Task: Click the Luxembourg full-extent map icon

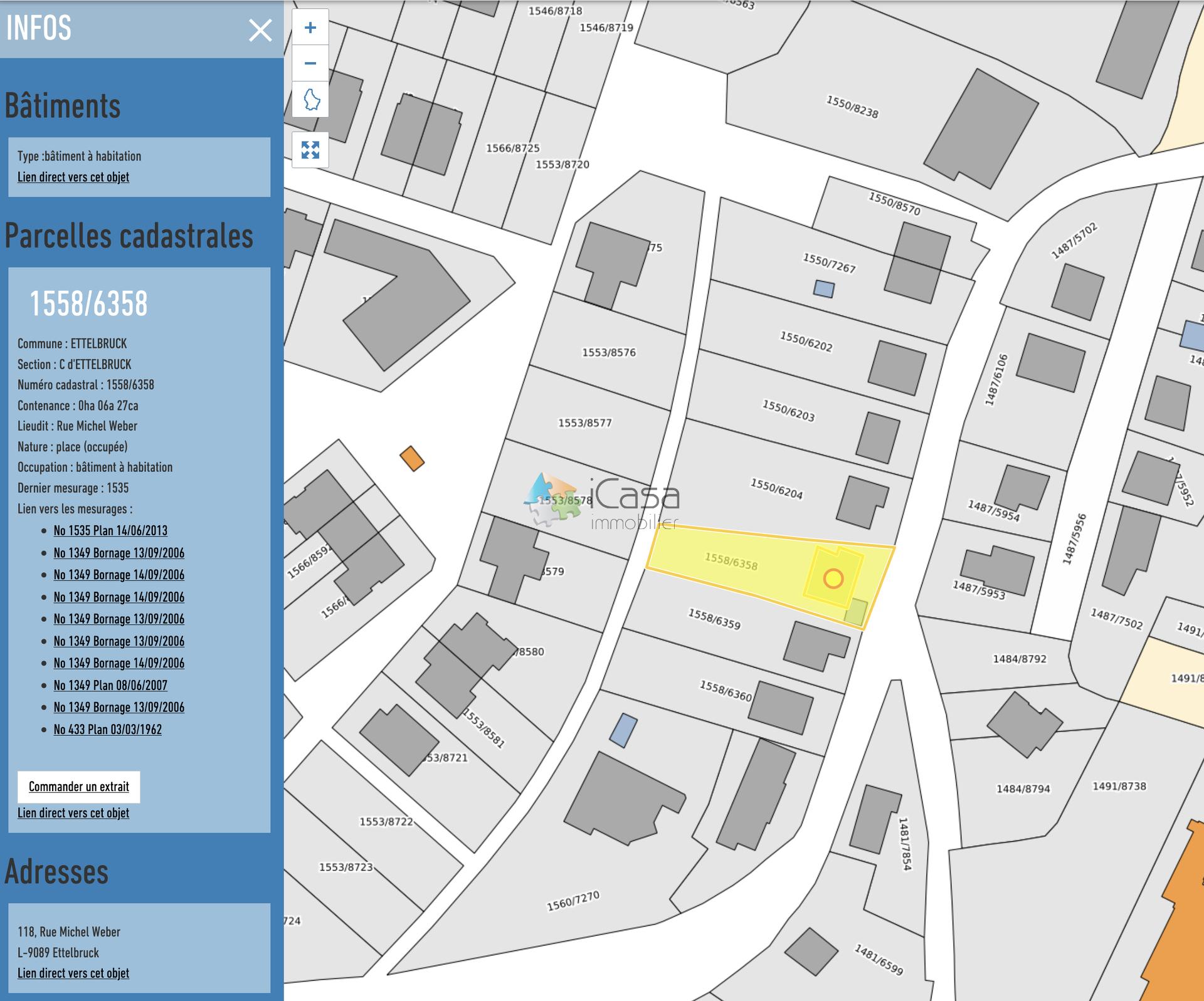Action: (x=310, y=100)
